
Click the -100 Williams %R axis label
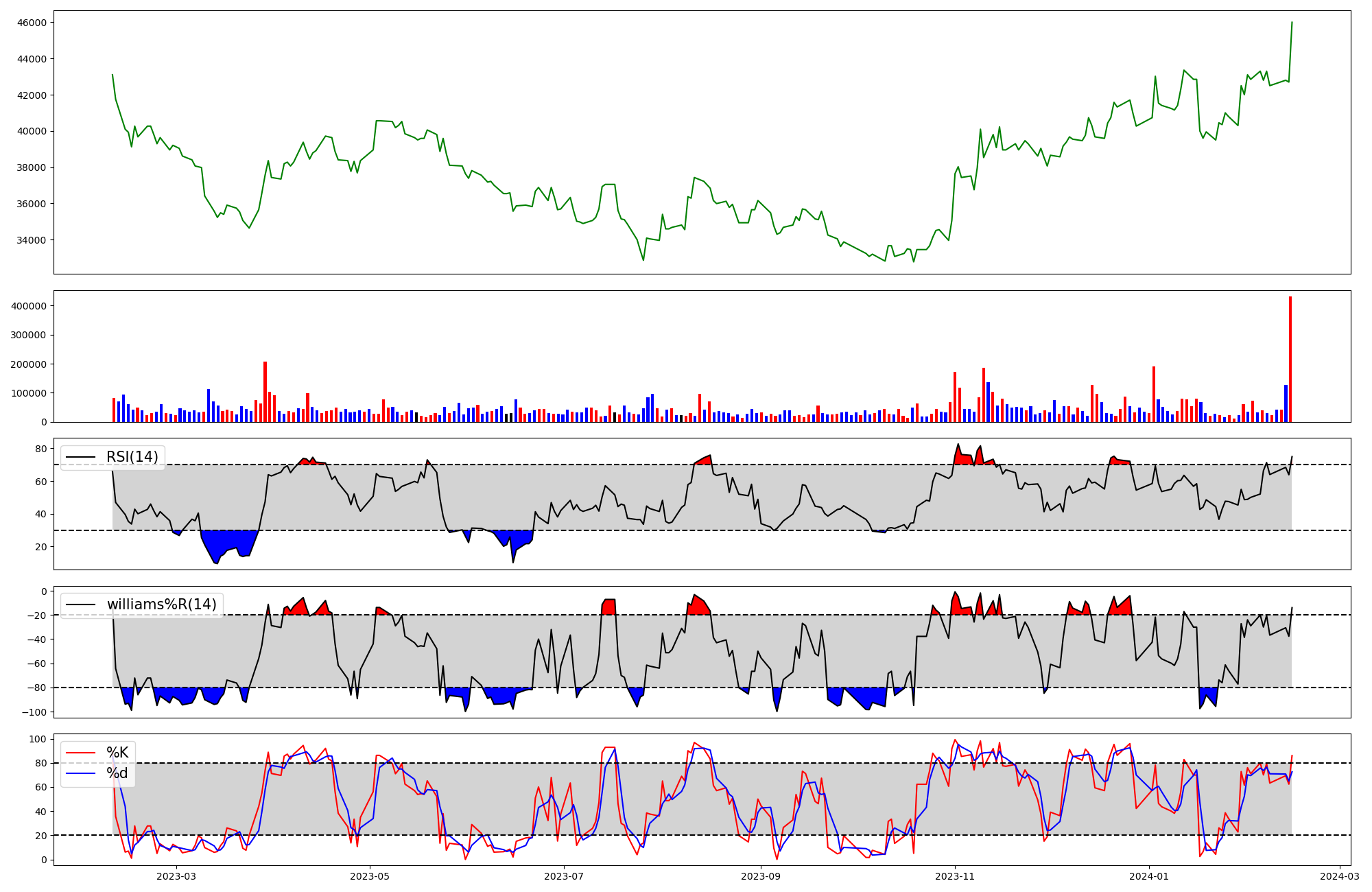pos(34,712)
